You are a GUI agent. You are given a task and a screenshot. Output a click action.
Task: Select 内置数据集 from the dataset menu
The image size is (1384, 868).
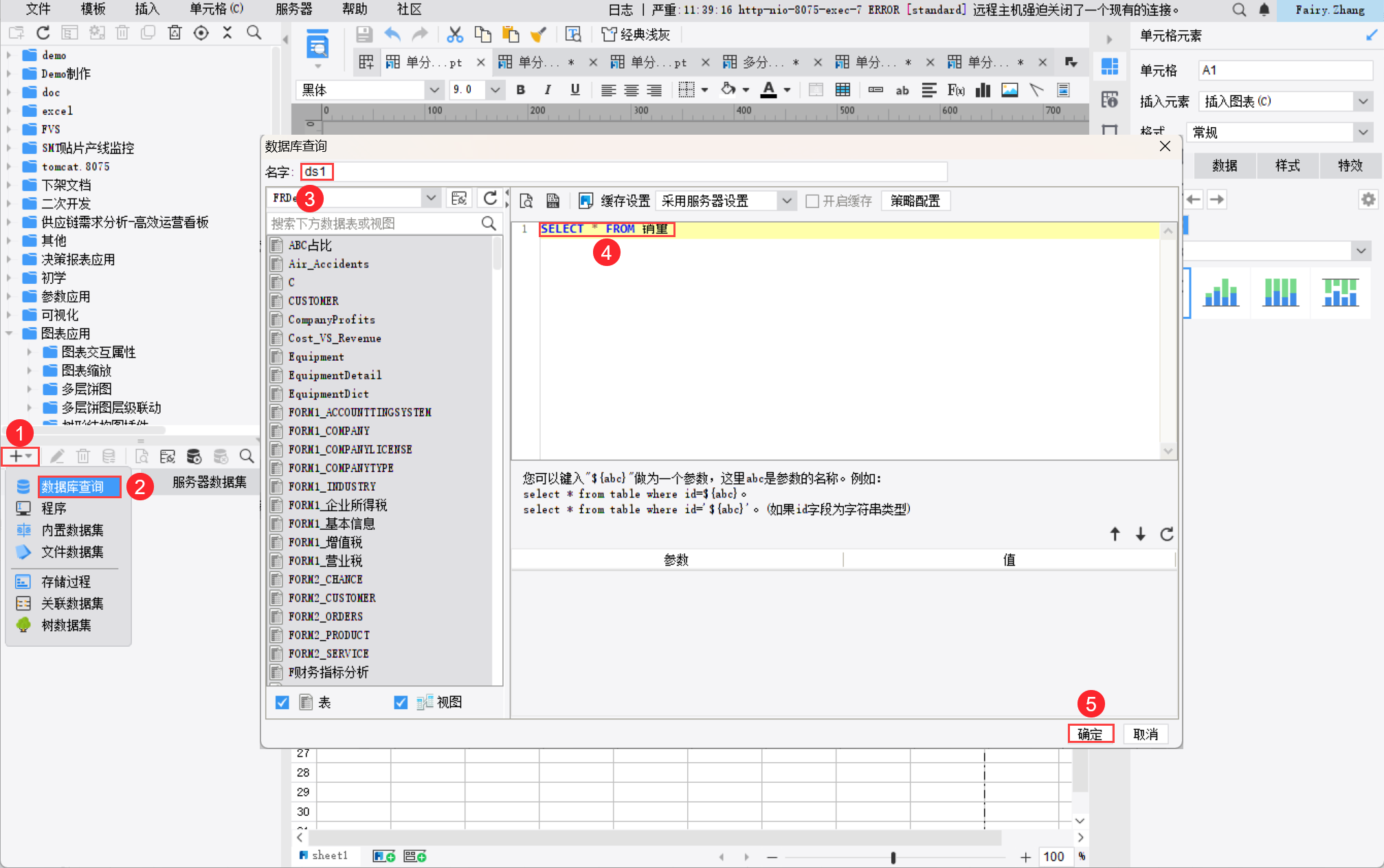72,530
